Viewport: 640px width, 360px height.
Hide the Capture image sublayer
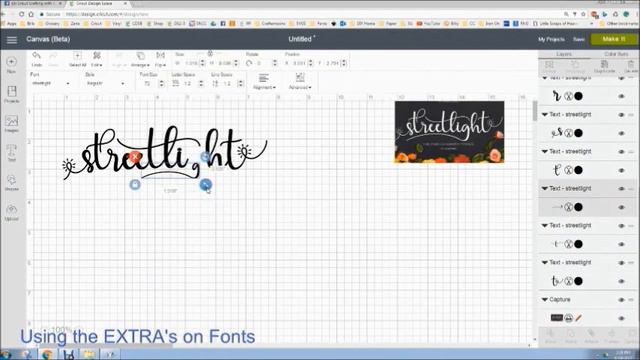tap(622, 318)
